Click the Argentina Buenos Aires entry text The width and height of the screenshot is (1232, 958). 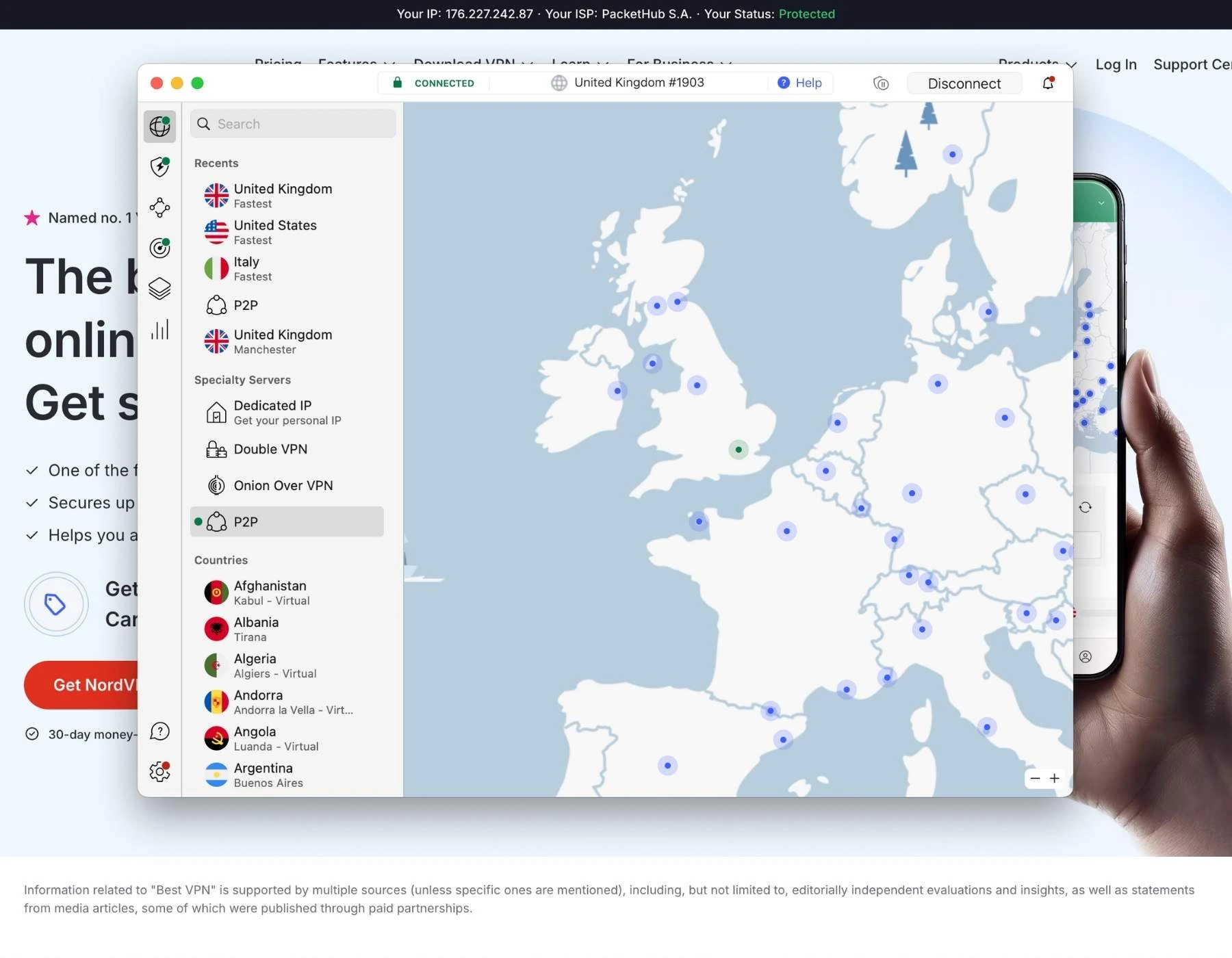pyautogui.click(x=268, y=775)
